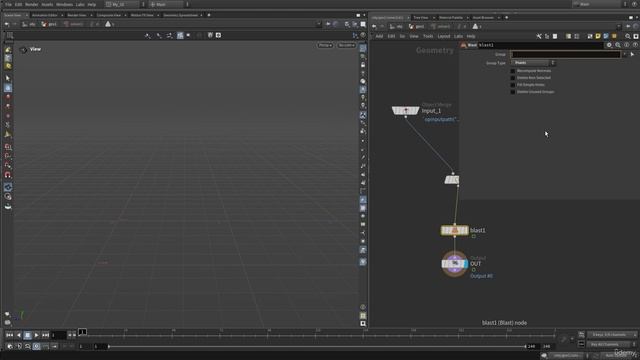
Task: Click the blast1 node name field
Action: 540,45
